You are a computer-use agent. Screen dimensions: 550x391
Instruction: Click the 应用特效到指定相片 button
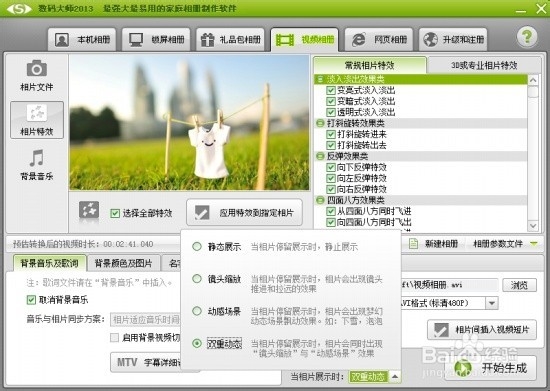(244, 213)
